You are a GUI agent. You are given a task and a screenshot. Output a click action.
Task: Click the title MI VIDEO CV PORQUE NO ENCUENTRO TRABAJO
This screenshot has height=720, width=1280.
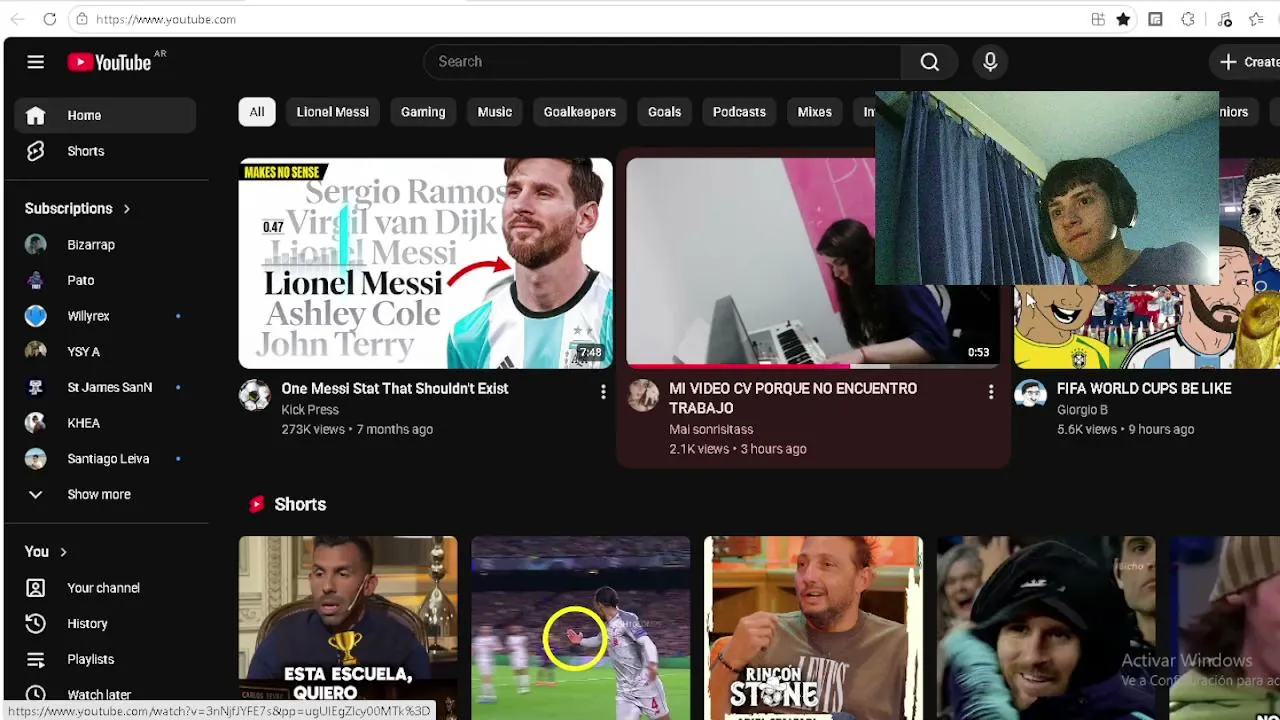point(793,398)
